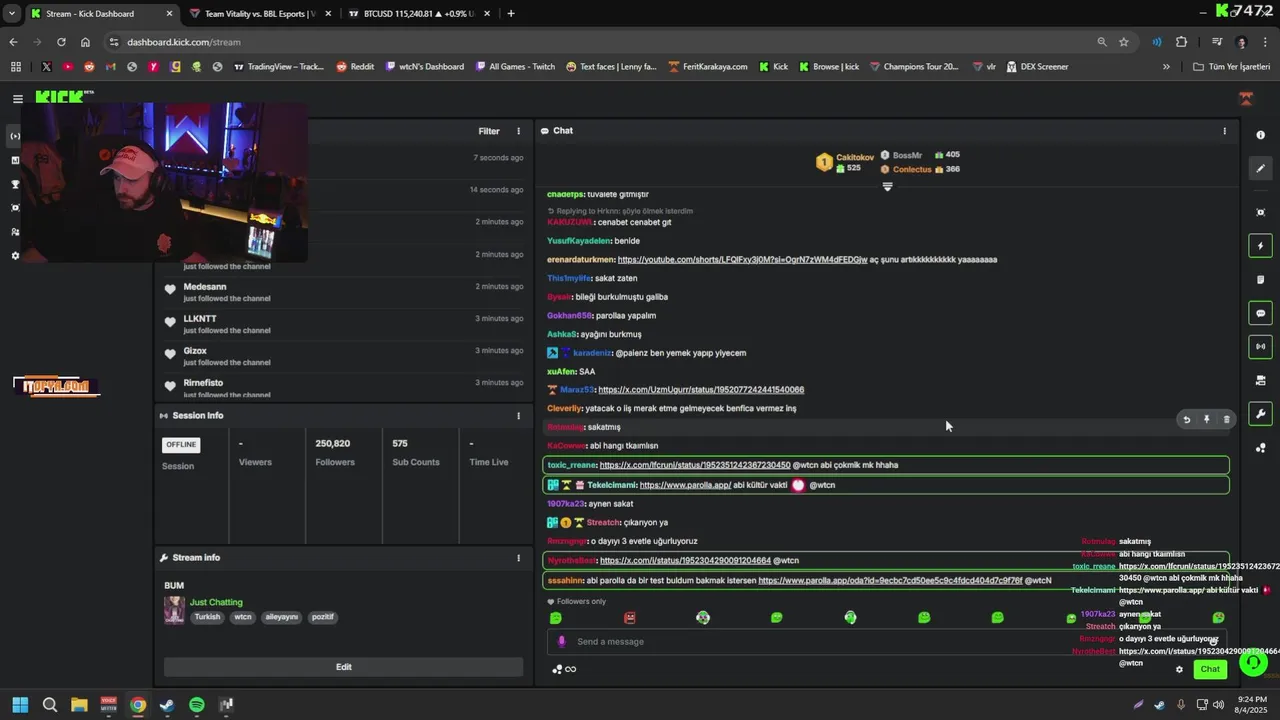Click the wrench tools icon in right toolbar
Image resolution: width=1280 pixels, height=720 pixels.
click(1260, 414)
